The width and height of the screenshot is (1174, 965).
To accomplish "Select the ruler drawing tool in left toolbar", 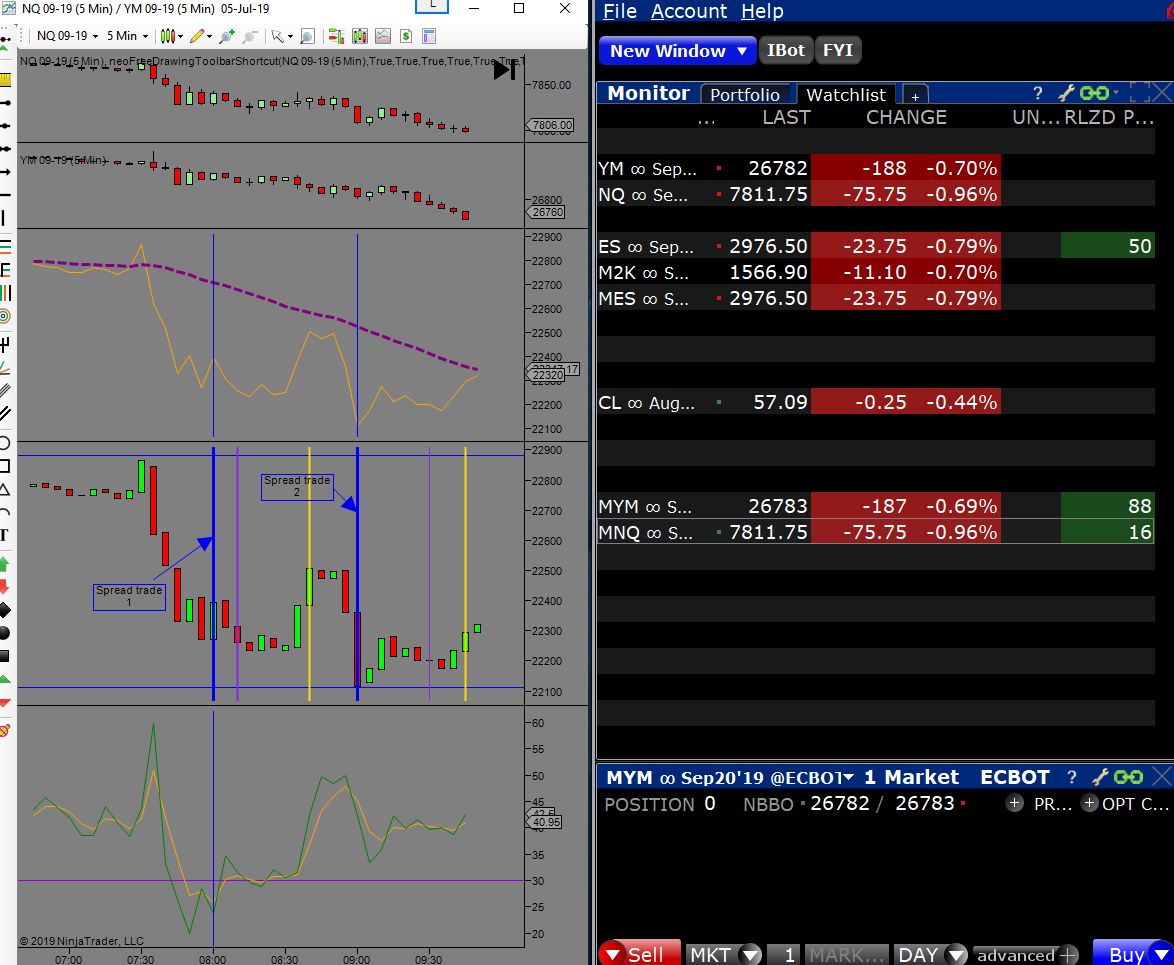I will [5, 79].
